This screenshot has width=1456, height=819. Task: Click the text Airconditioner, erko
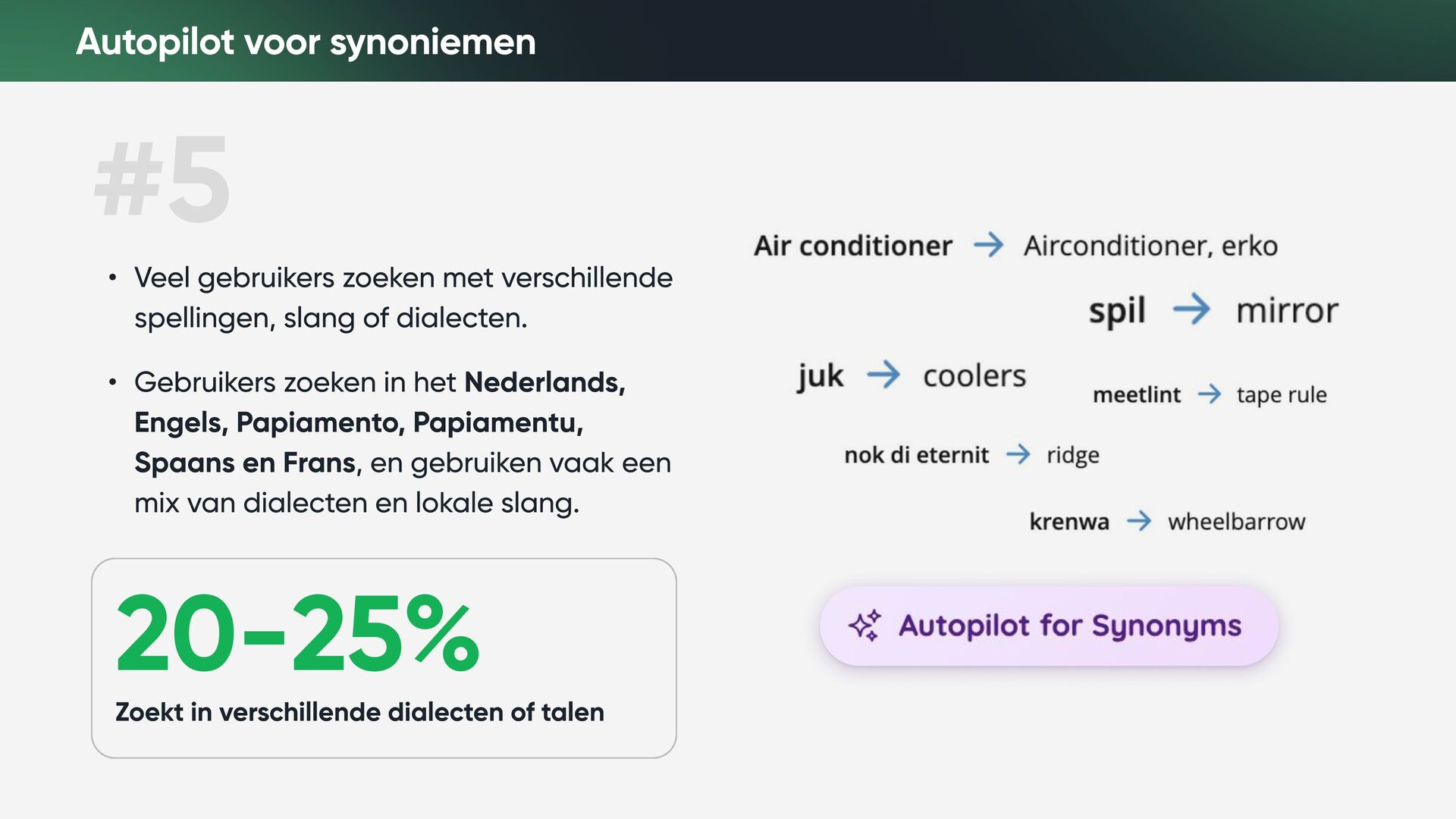(x=1150, y=246)
